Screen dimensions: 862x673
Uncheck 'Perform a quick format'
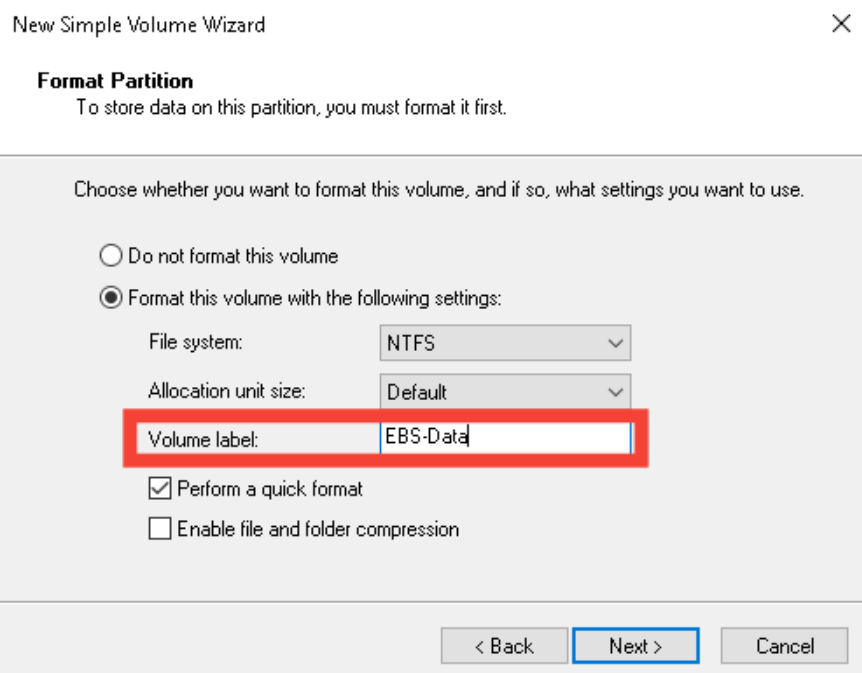click(158, 489)
